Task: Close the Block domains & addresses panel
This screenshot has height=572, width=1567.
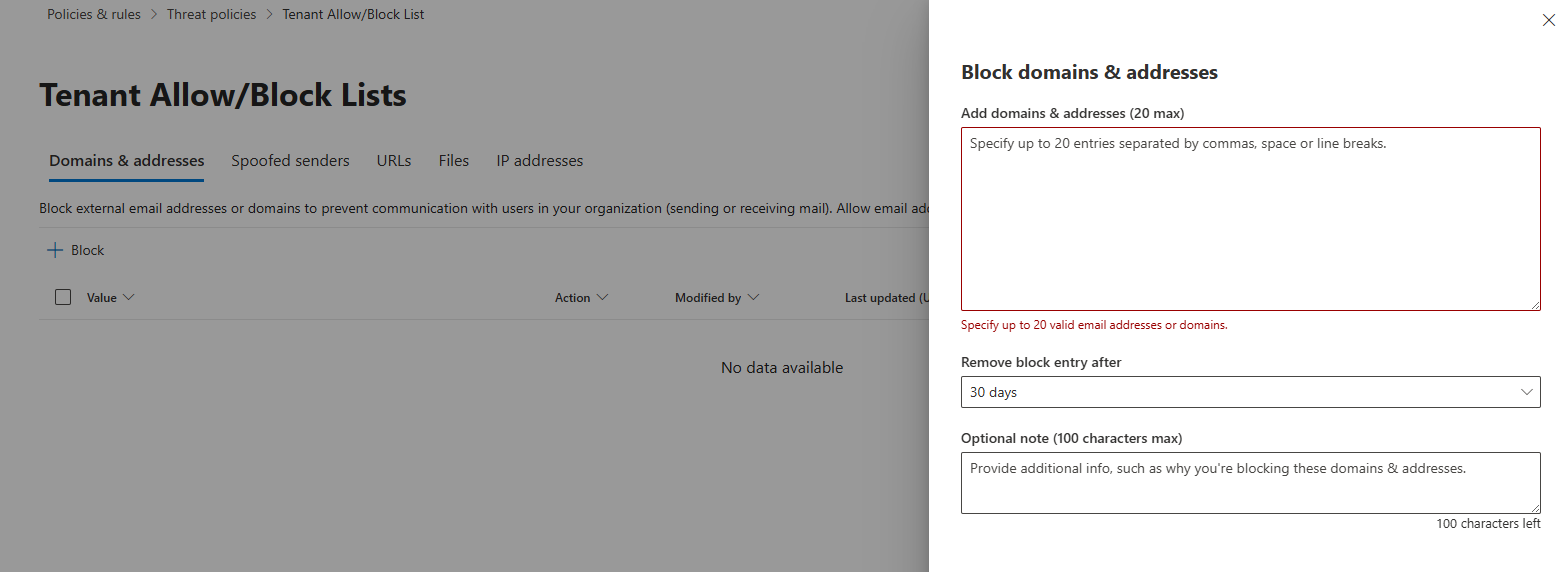Action: coord(1548,20)
